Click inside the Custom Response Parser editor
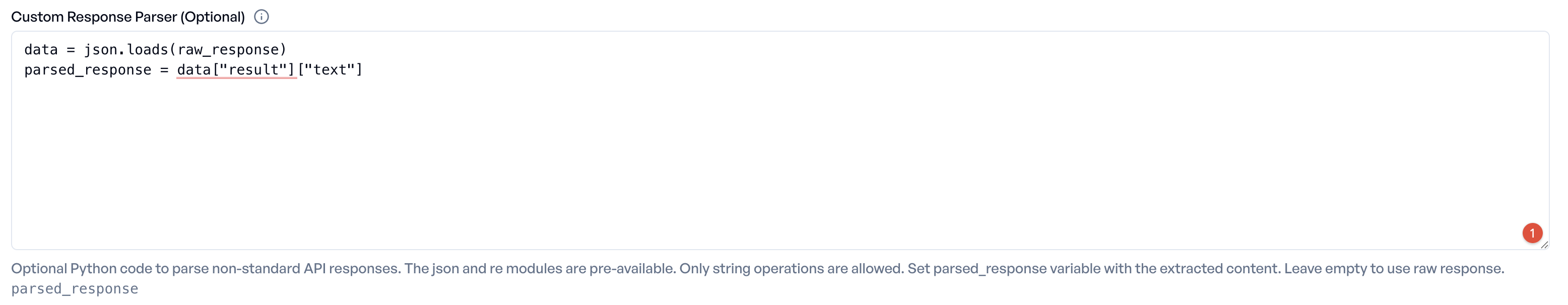This screenshot has width=1568, height=305. (731, 152)
